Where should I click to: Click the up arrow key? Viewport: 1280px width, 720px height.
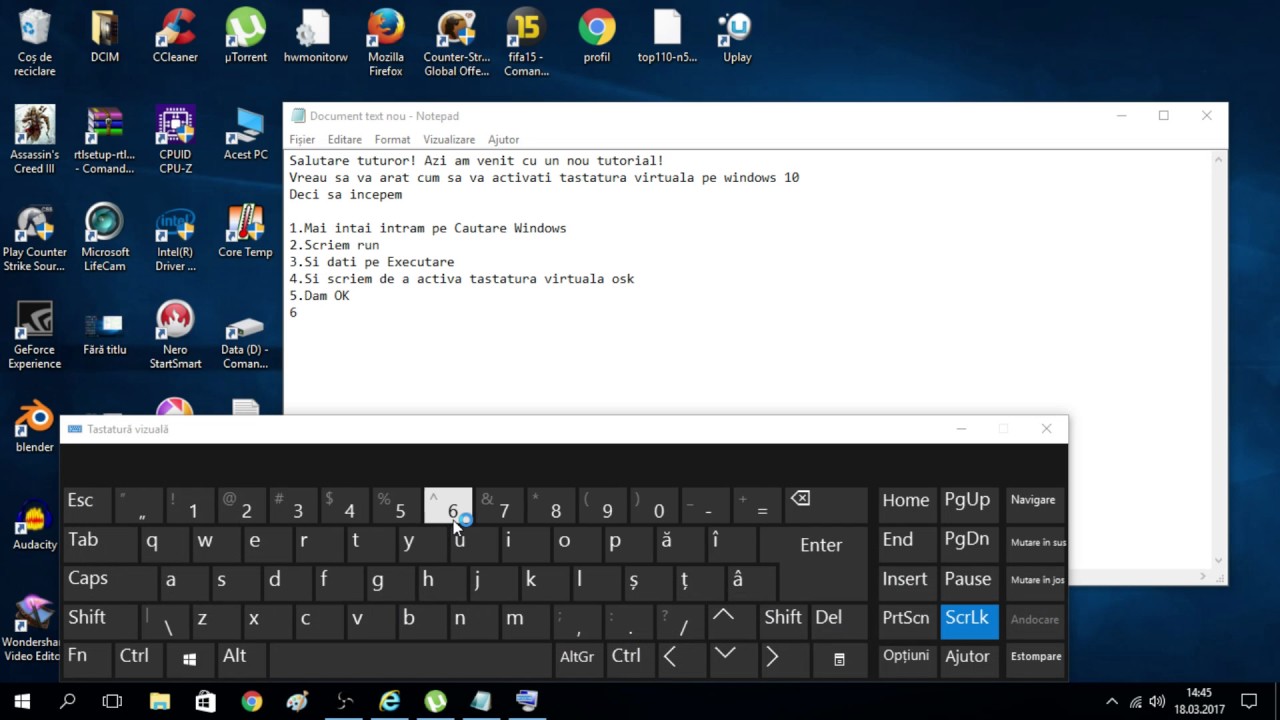click(x=731, y=622)
